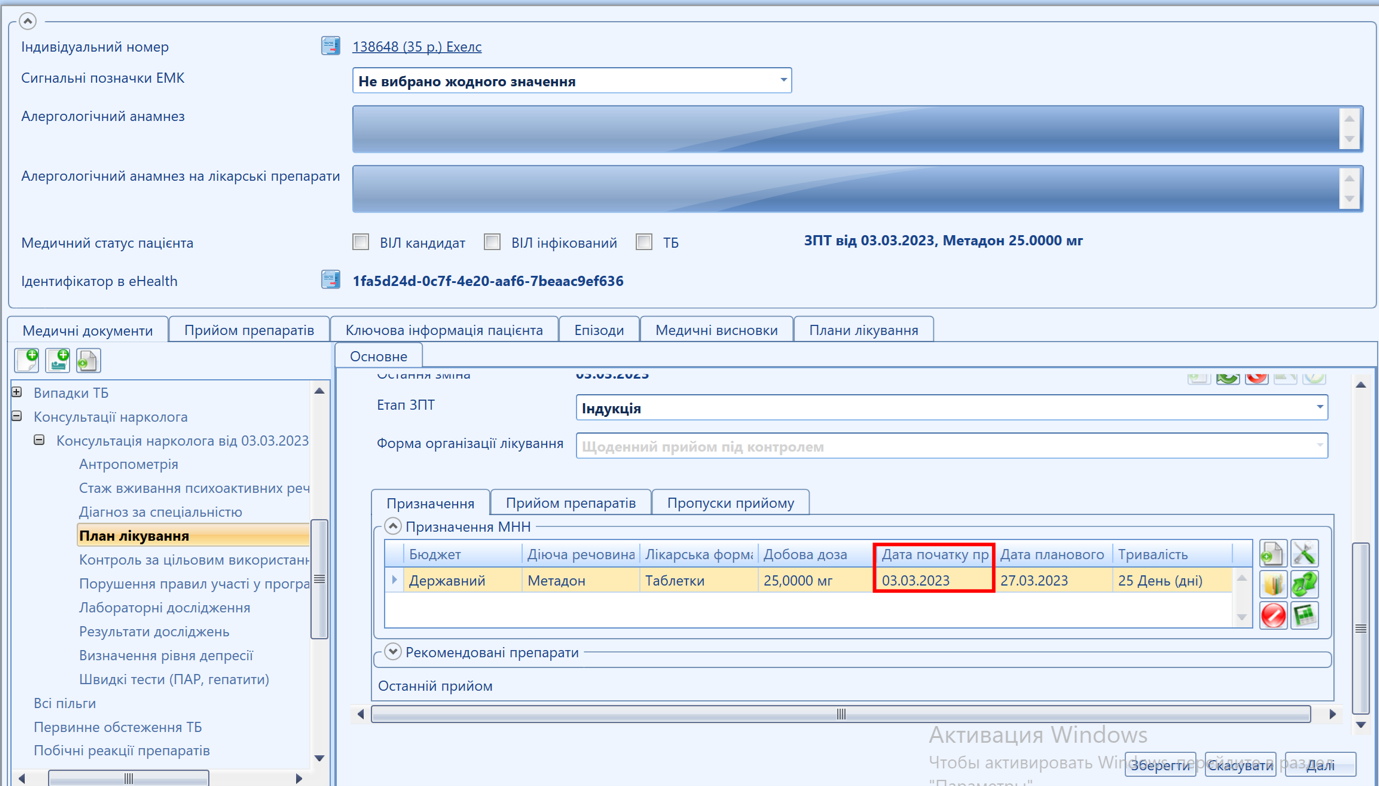Select the Основне tab
Image resolution: width=1379 pixels, height=786 pixels.
379,356
